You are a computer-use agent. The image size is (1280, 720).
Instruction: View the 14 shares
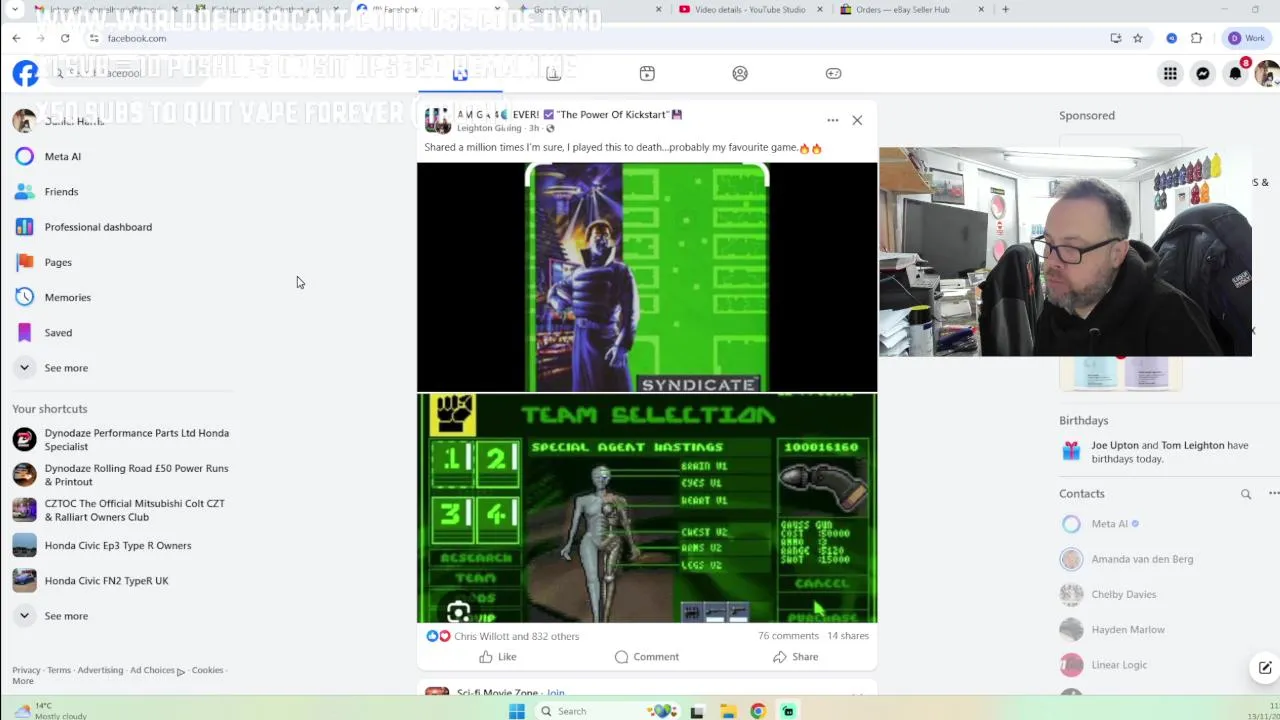(x=848, y=636)
